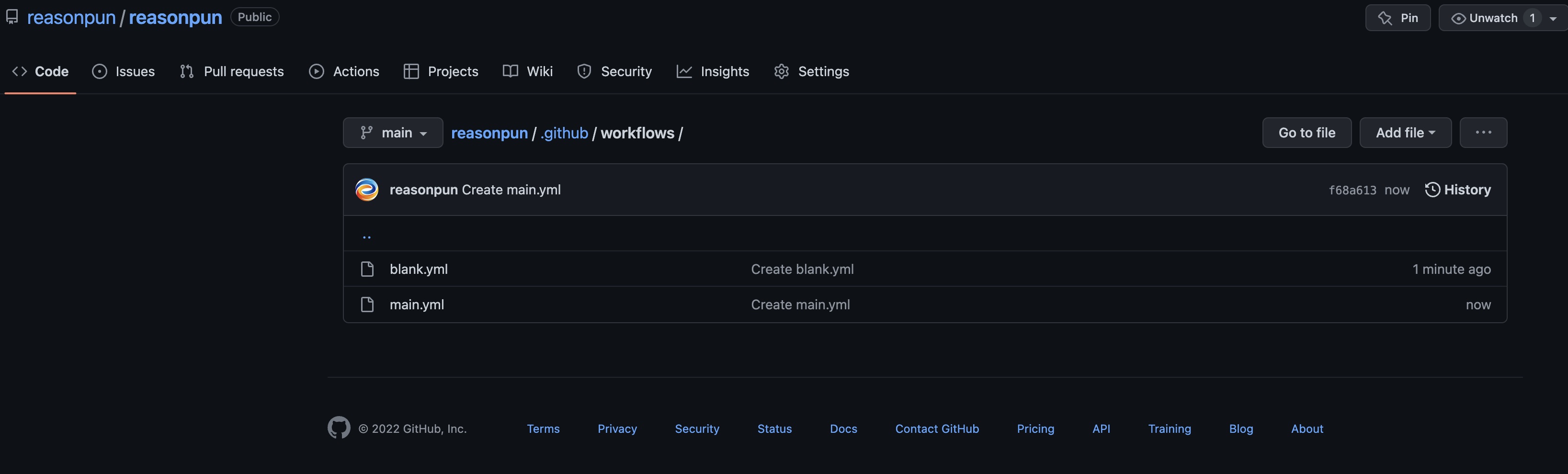Image resolution: width=1568 pixels, height=474 pixels.
Task: Go up to parent directory (..)
Action: click(x=366, y=234)
